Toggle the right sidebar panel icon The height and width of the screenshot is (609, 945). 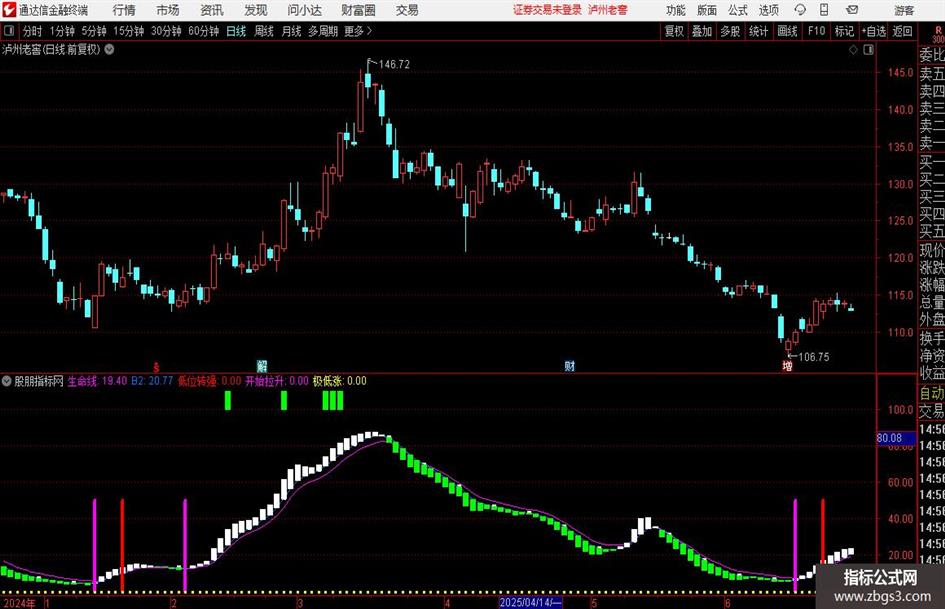click(x=868, y=50)
